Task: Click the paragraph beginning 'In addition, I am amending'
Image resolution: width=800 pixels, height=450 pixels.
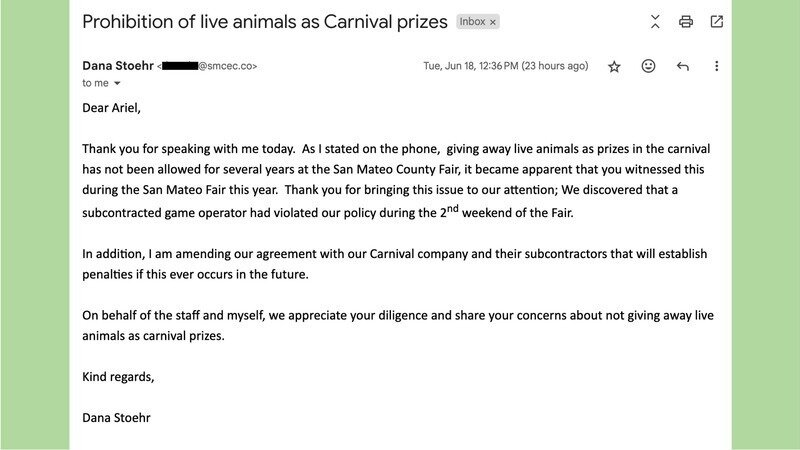Action: pyautogui.click(x=396, y=263)
